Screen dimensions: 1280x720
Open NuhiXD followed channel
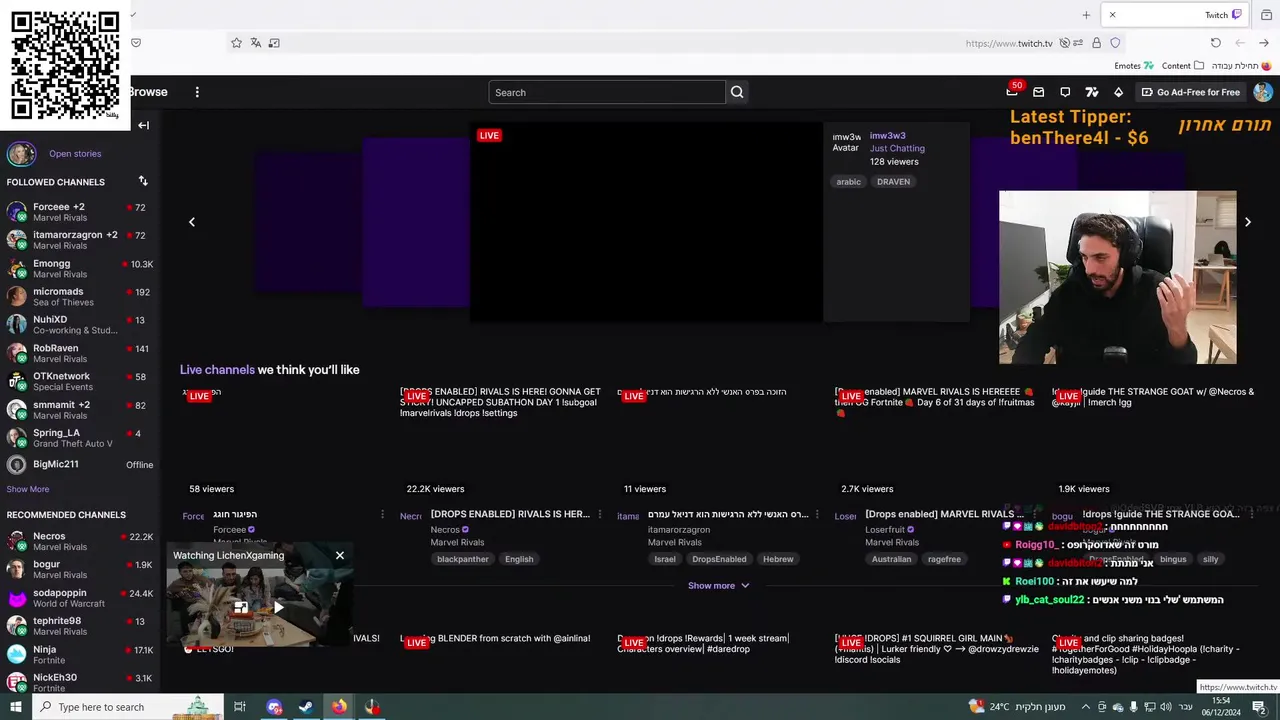80,324
